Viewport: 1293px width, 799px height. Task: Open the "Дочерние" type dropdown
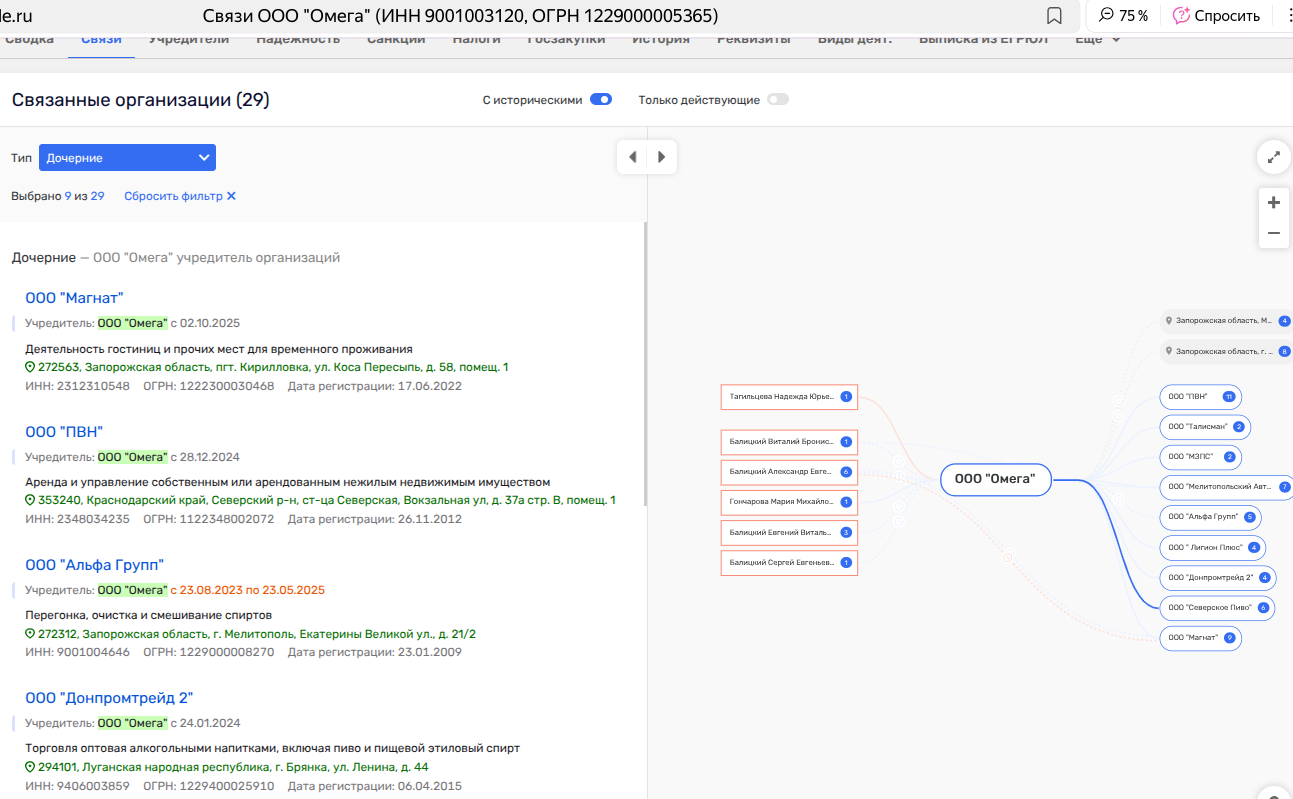(127, 158)
